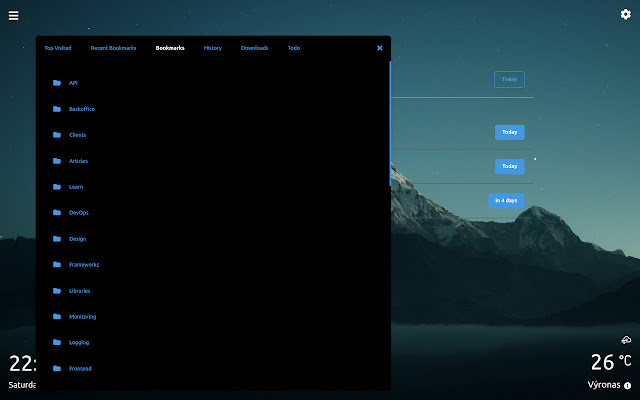Viewport: 640px width, 400px height.
Task: Open the Frontend folder label
Action: (x=80, y=369)
